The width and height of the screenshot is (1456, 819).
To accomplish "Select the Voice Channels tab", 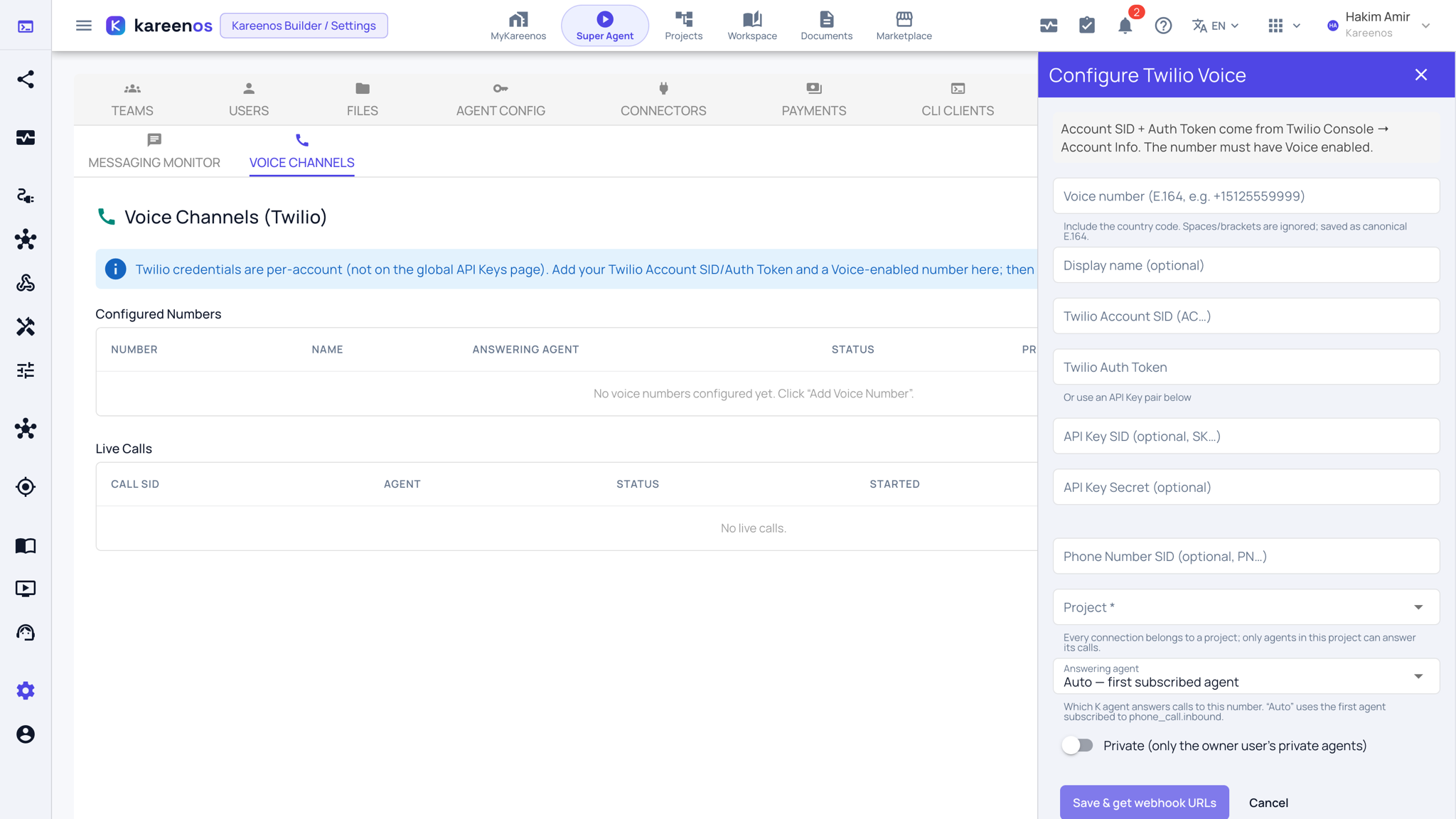I will click(302, 151).
